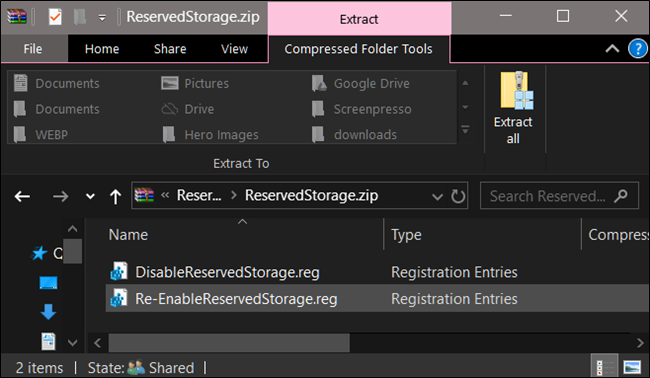Click Quick access star in navigation pane
This screenshot has width=650, height=378.
coord(39,253)
